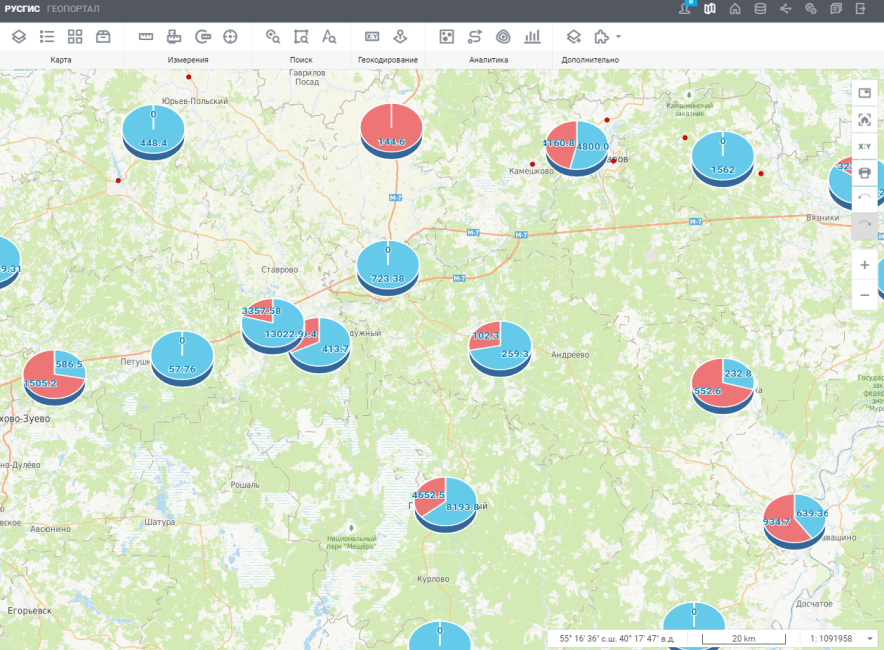Screen dimensions: 884x650
Task: Click the Ставрово town label on map
Action: click(x=280, y=269)
